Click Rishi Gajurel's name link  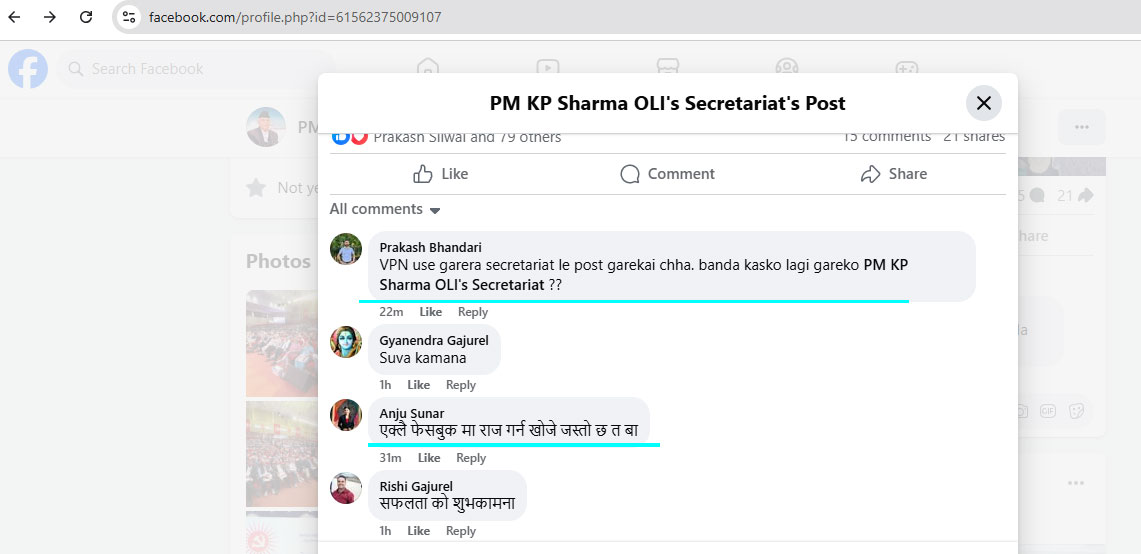tap(416, 486)
